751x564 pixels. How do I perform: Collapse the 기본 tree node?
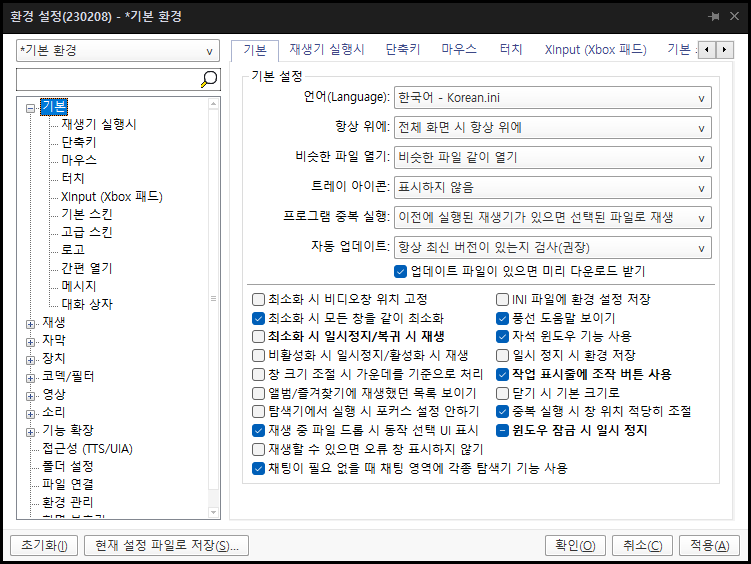point(30,109)
